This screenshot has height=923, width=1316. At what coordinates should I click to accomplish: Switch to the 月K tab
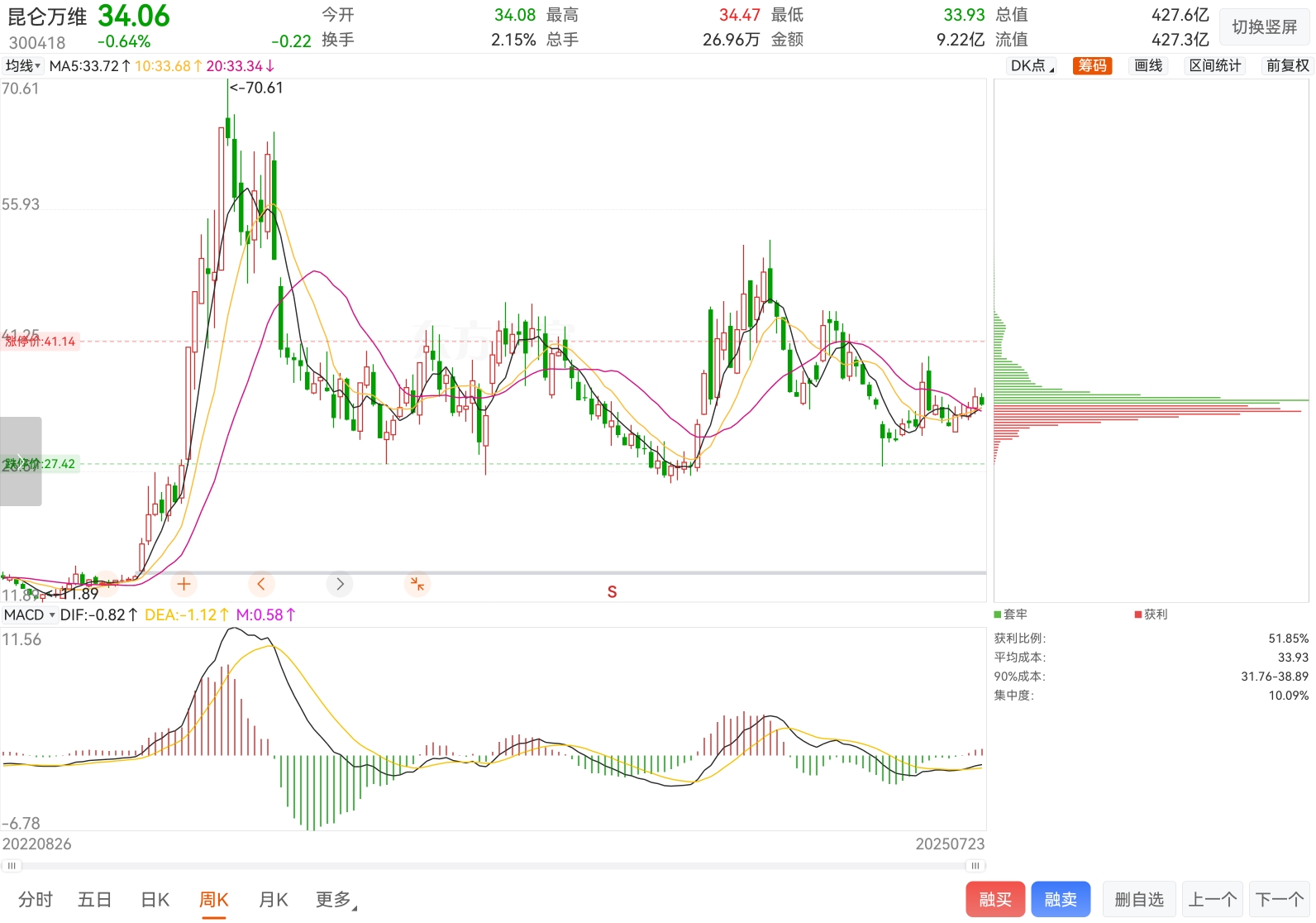click(x=274, y=899)
